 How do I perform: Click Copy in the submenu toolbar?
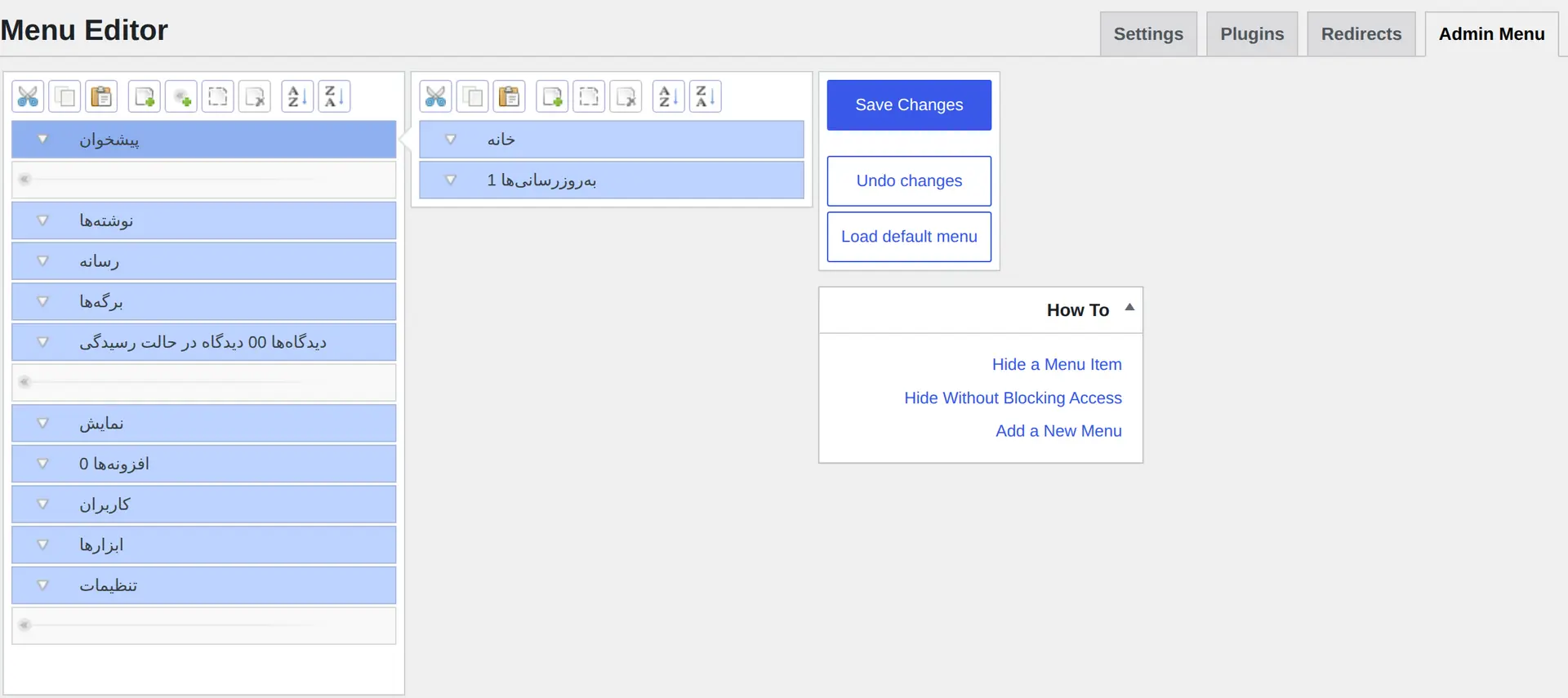[x=472, y=96]
